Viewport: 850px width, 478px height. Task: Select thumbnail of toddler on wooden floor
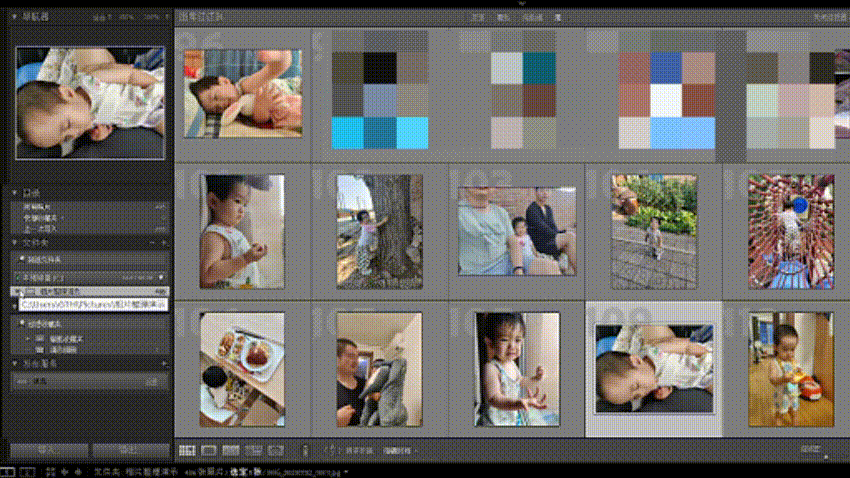(x=791, y=370)
